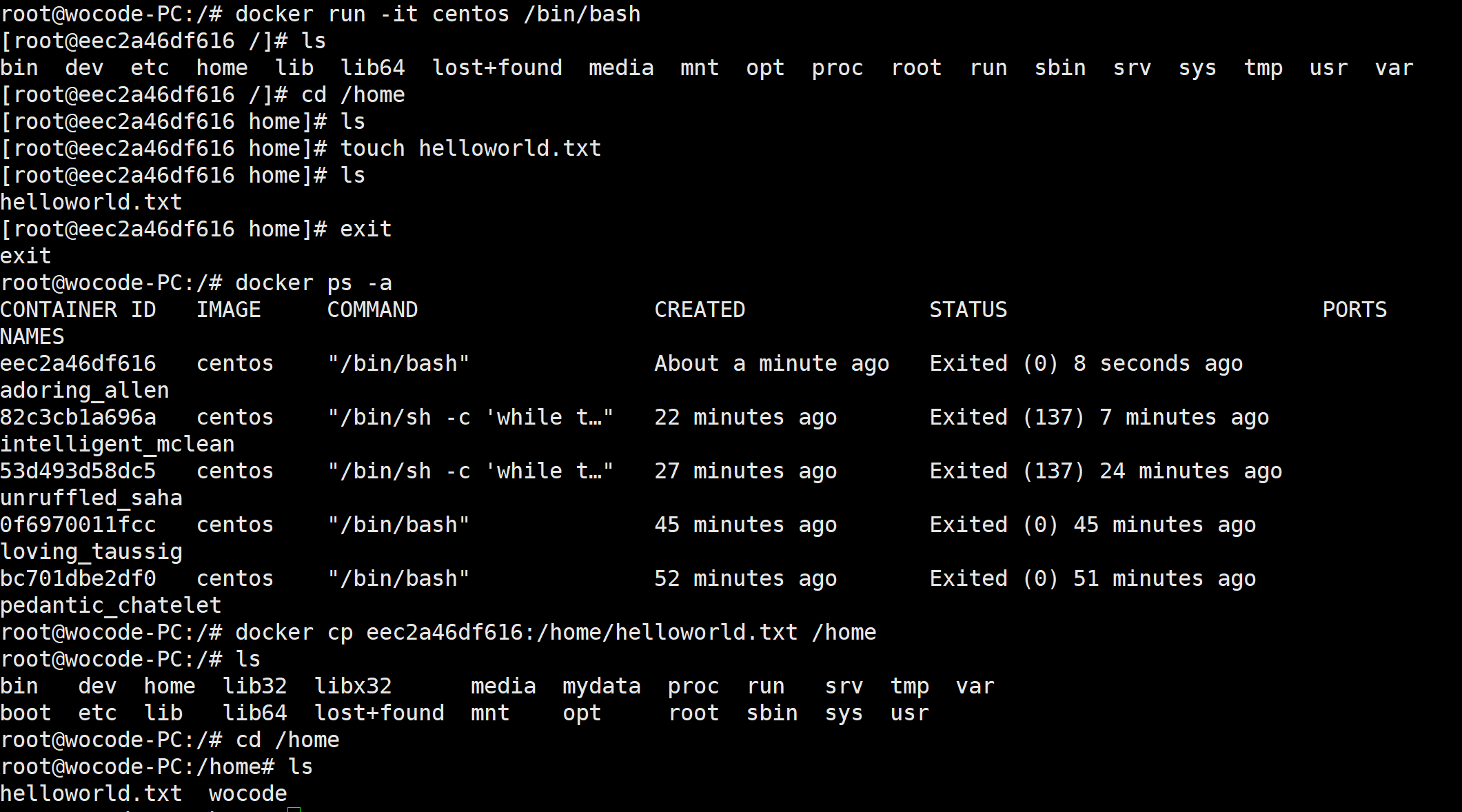
Task: Click the mydata directory name
Action: tap(601, 687)
